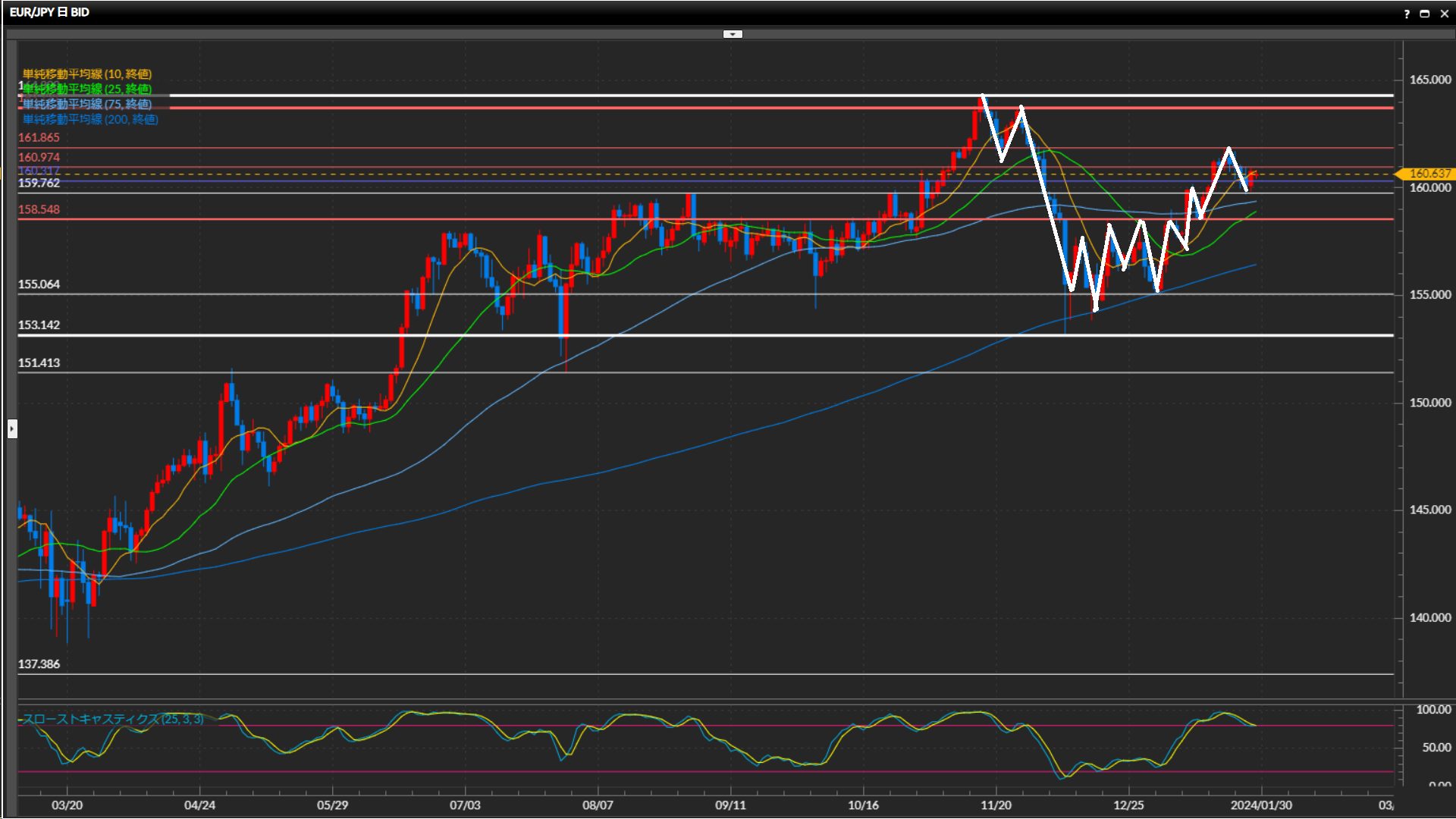
Task: Select the 10-period simple moving average label
Action: coord(86,74)
